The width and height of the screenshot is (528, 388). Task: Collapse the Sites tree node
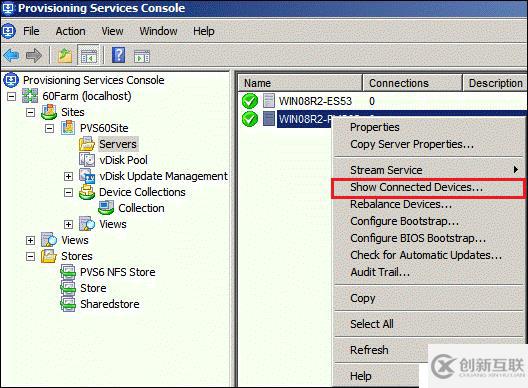click(x=30, y=112)
